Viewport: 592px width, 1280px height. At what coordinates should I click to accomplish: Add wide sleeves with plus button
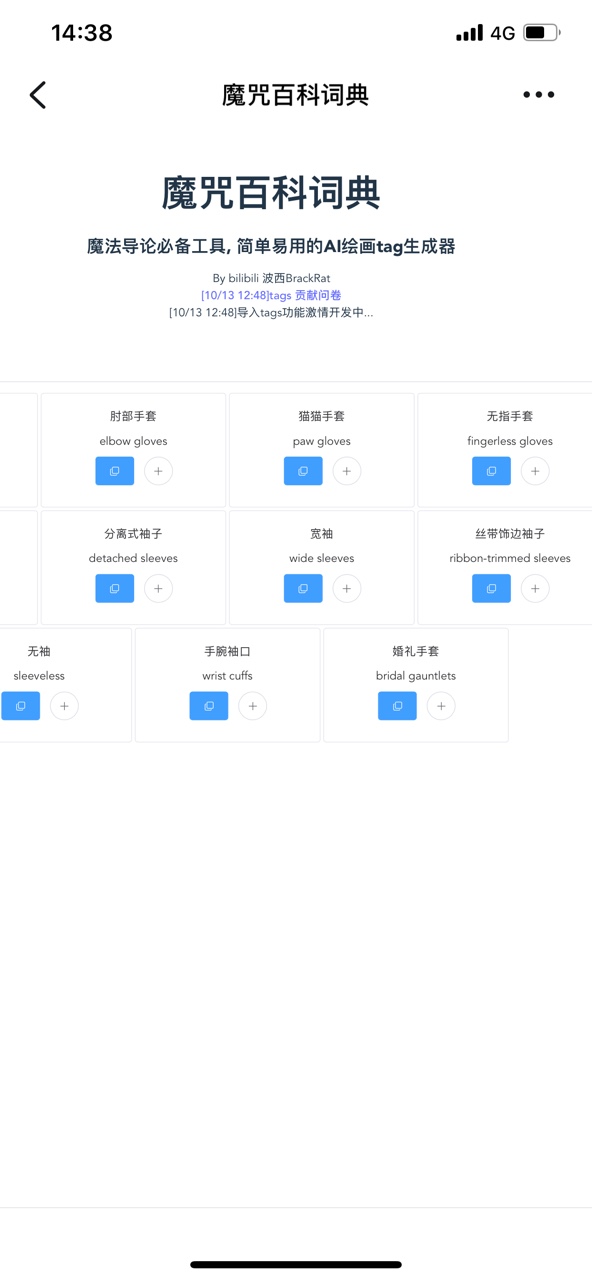tap(347, 589)
